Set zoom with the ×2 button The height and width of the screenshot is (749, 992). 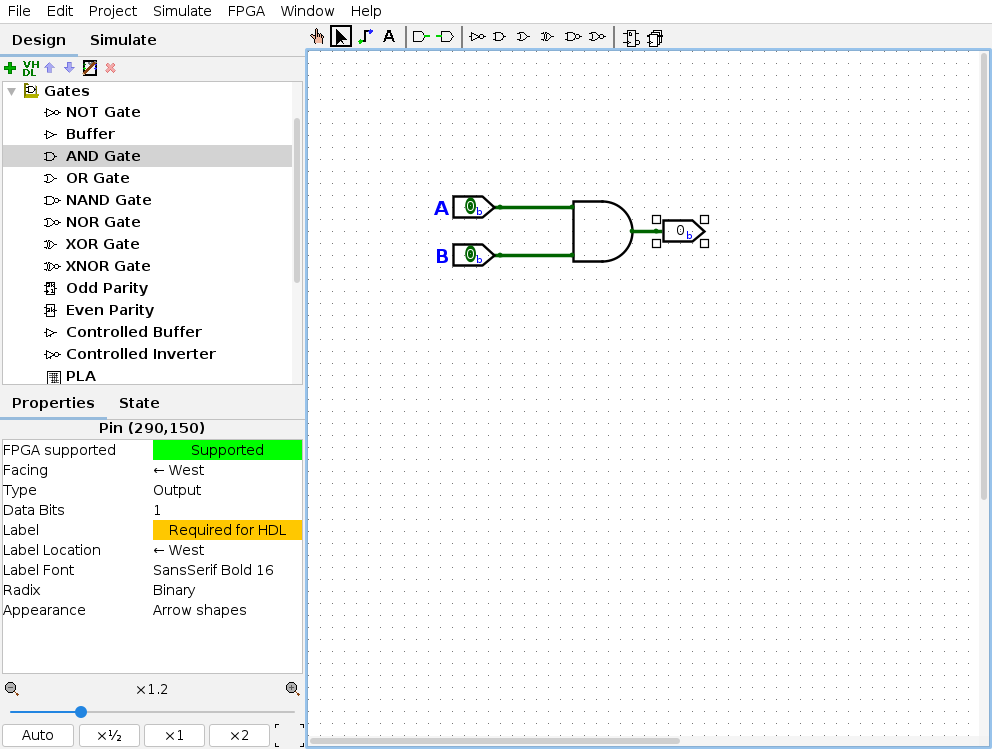point(239,735)
